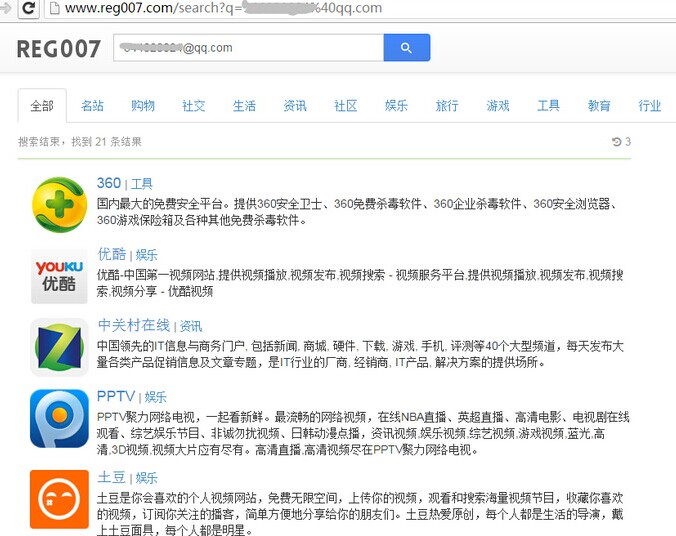Click the page icon in the address bar
This screenshot has height=536, width=676.
(x=55, y=8)
